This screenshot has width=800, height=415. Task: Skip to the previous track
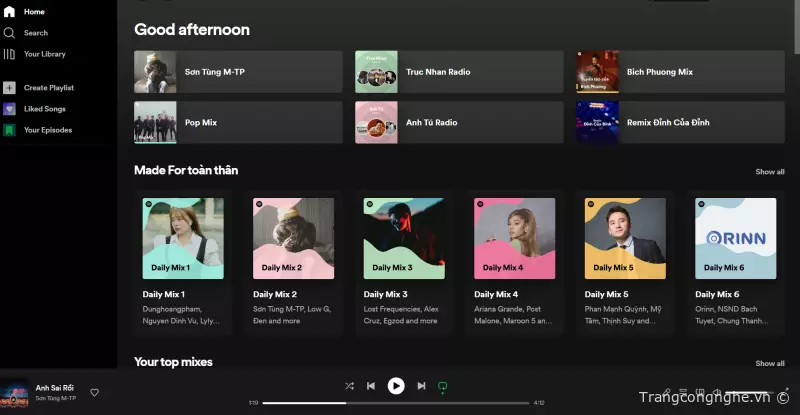(x=371, y=386)
